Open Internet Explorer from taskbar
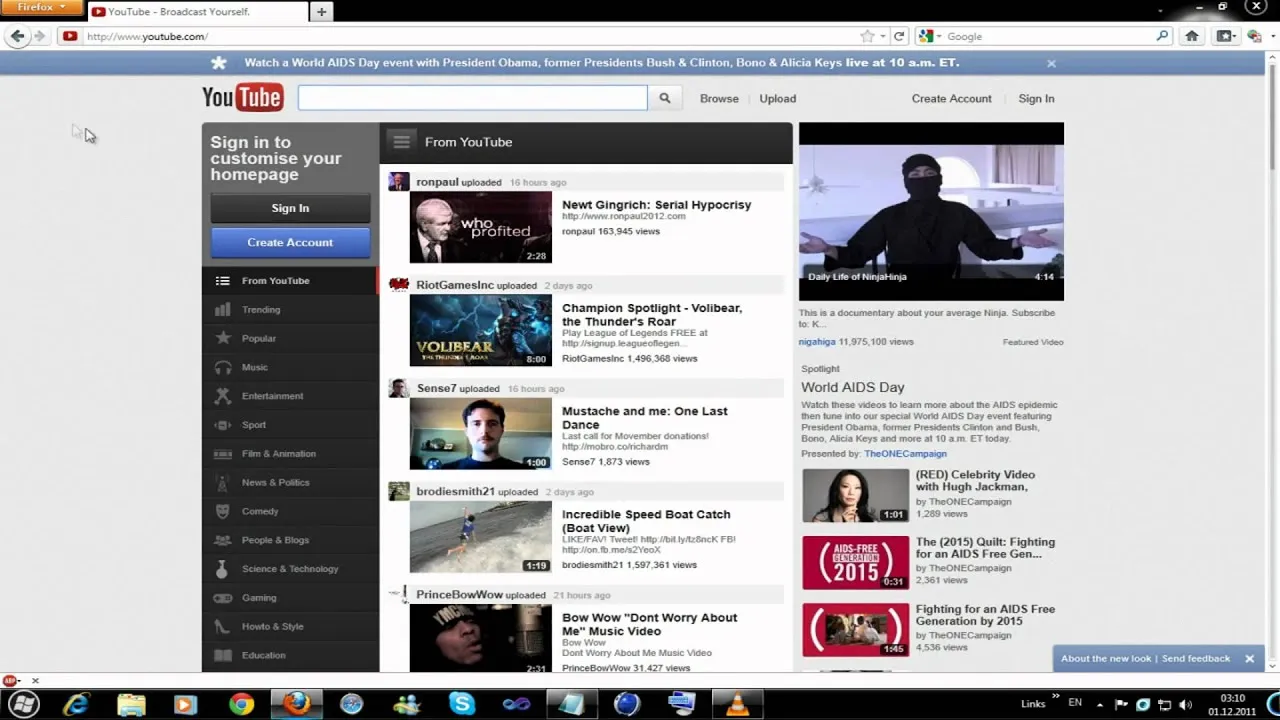This screenshot has height=720, width=1280. click(x=76, y=704)
